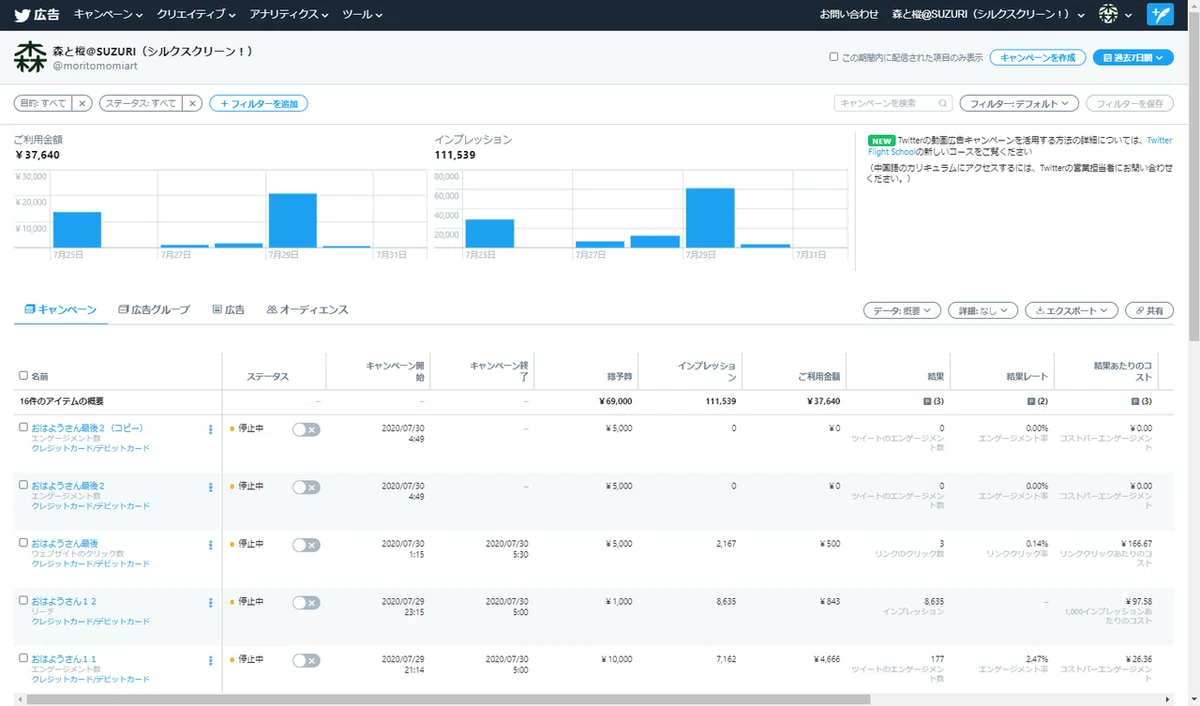This screenshot has width=1200, height=706.
Task: Click the Twitter bird logo
Action: 23,15
